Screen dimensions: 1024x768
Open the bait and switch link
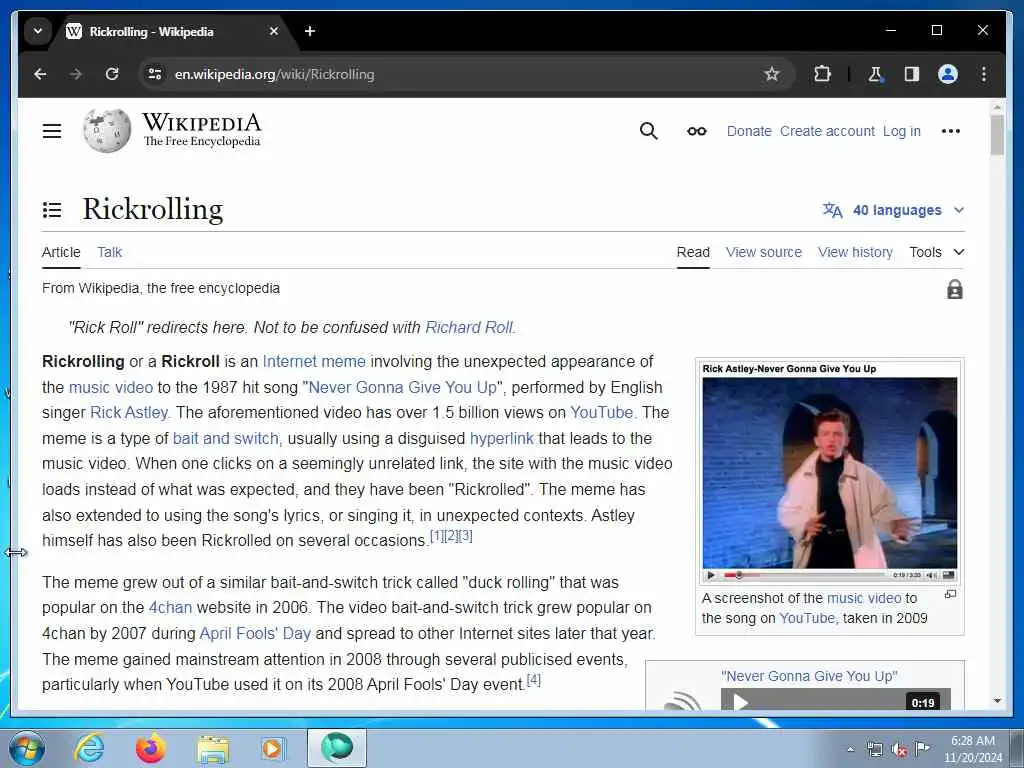pyautogui.click(x=225, y=438)
